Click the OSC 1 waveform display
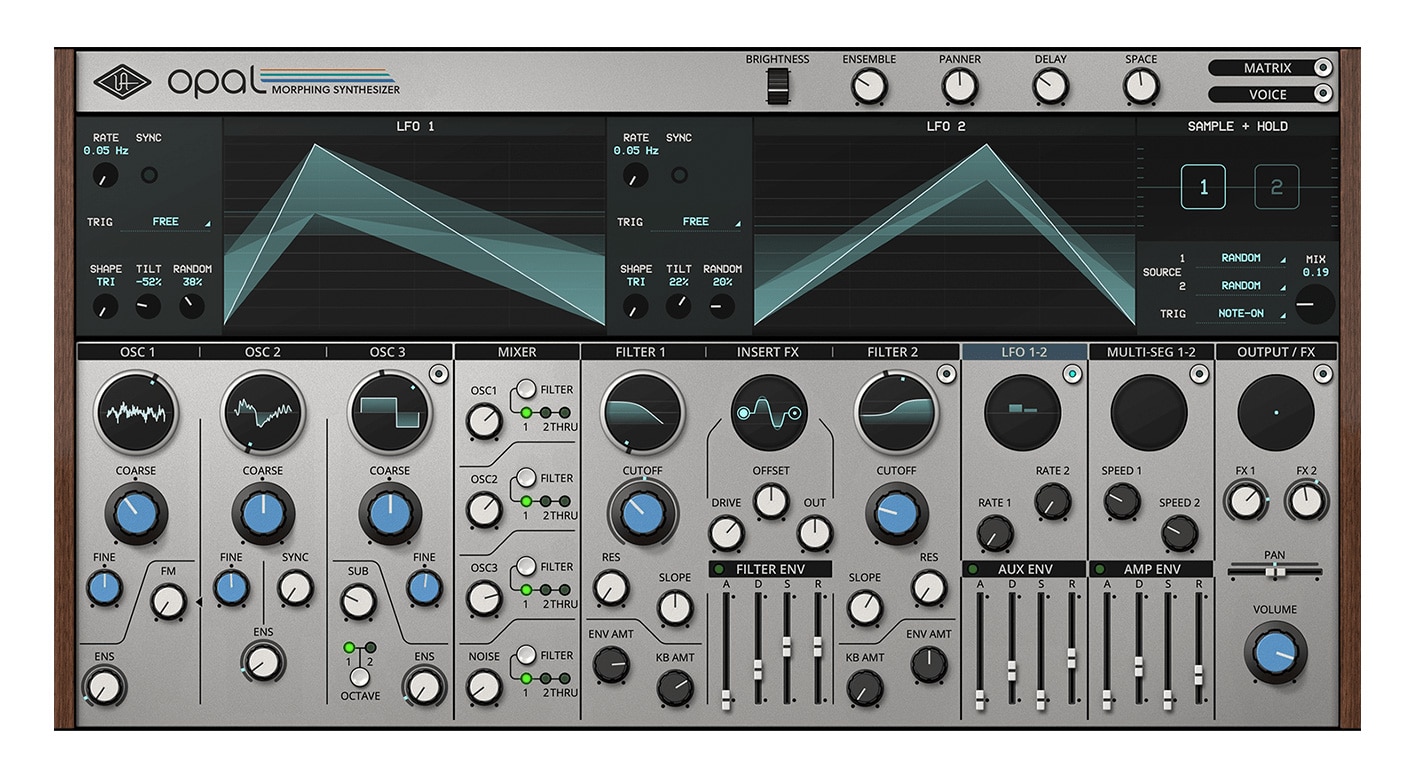 tap(135, 411)
